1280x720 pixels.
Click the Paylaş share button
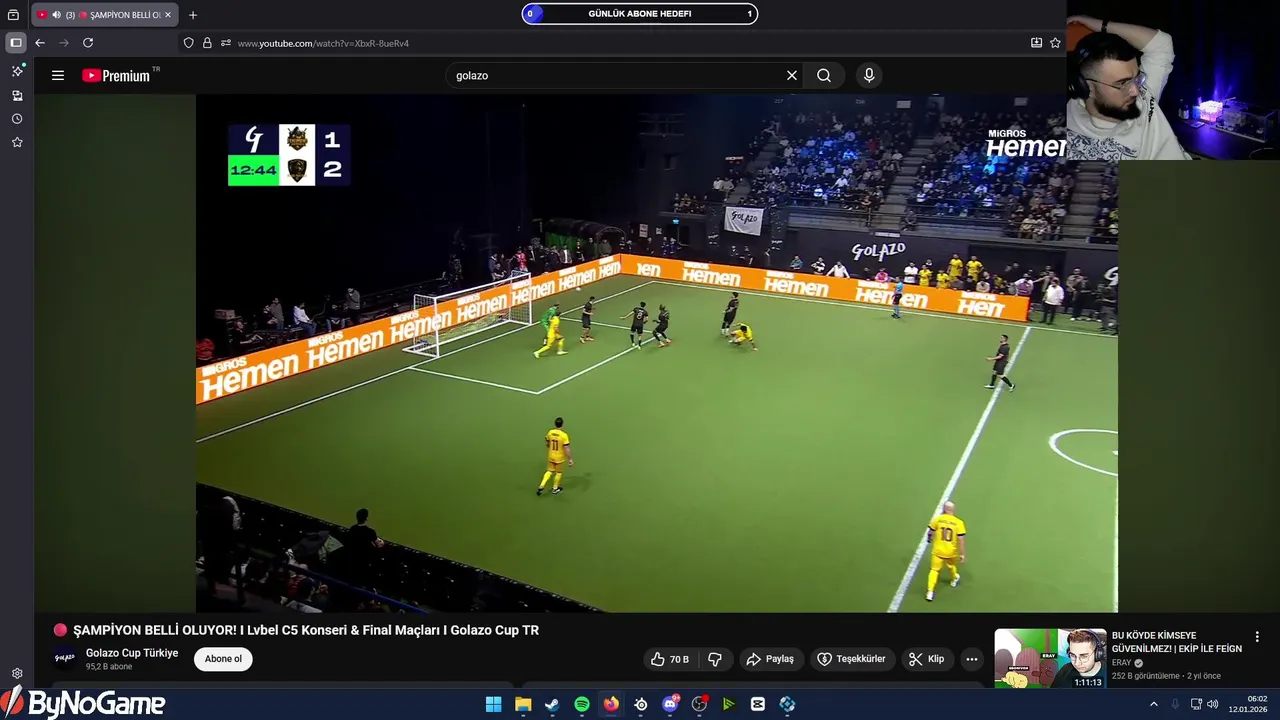tap(770, 659)
